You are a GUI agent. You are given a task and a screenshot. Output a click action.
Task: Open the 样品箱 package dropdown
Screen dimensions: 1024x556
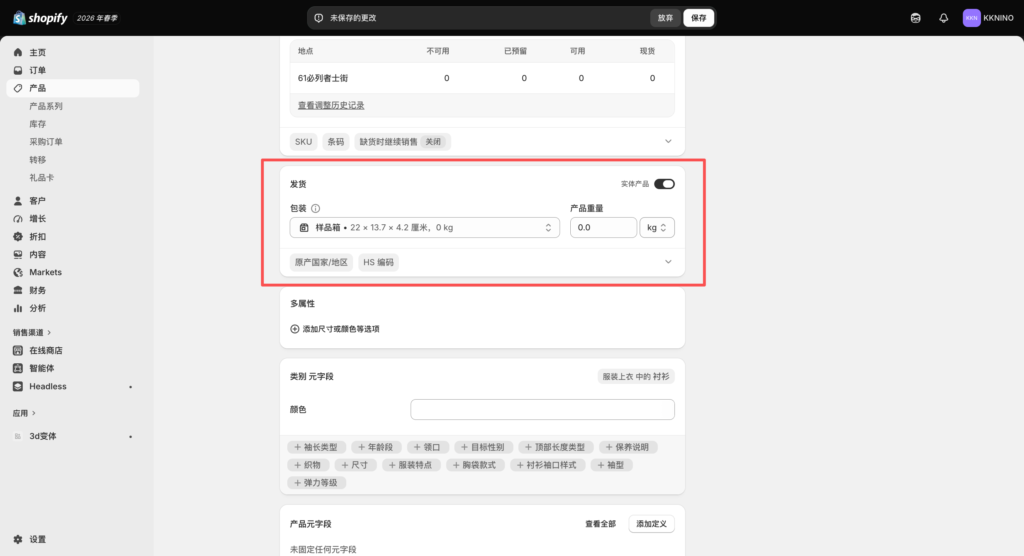[424, 227]
